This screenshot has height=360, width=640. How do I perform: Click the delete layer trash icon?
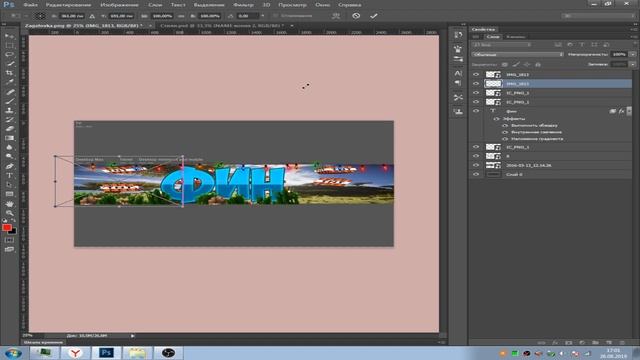pyautogui.click(x=622, y=342)
